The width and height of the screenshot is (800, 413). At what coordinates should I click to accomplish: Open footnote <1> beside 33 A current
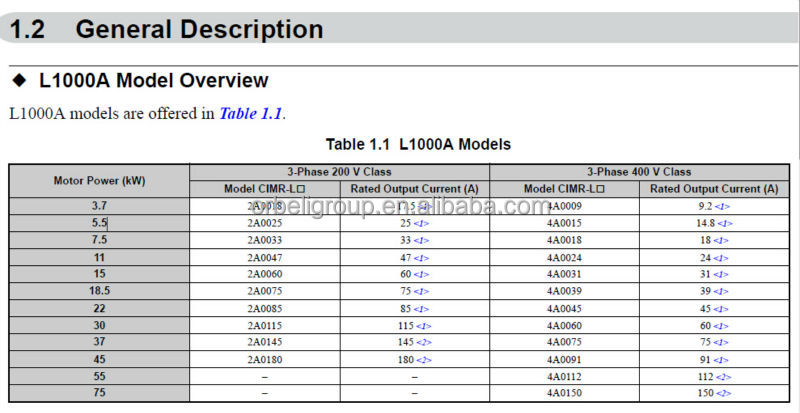[421, 240]
